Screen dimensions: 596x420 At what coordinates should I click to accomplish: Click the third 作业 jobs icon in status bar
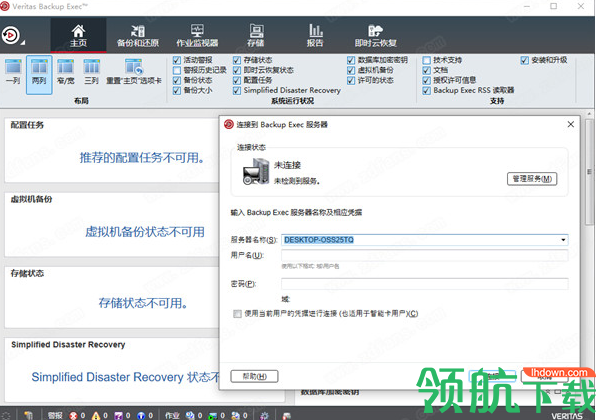(236, 415)
